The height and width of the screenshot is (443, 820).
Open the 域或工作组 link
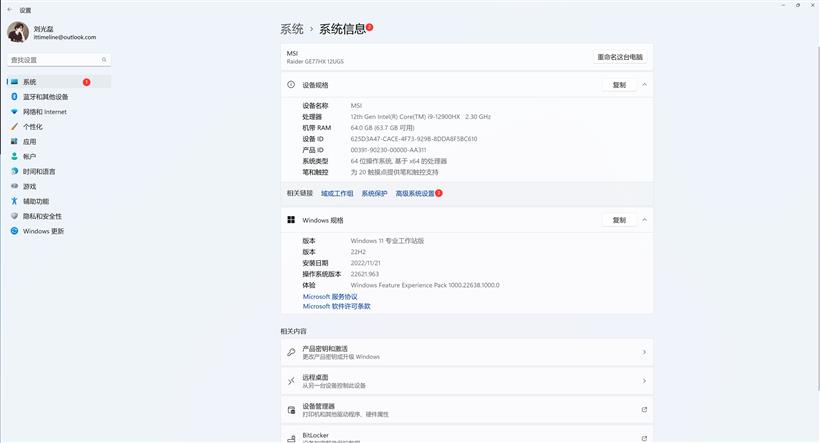pos(337,194)
